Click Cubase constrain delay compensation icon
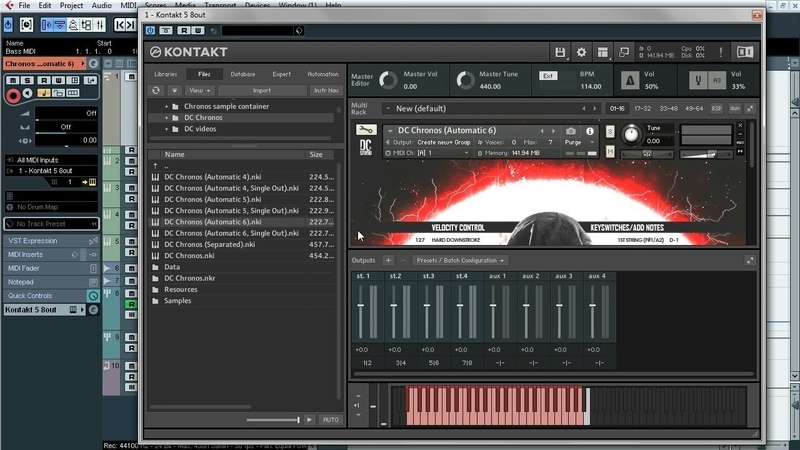The image size is (800, 450). click(26, 24)
